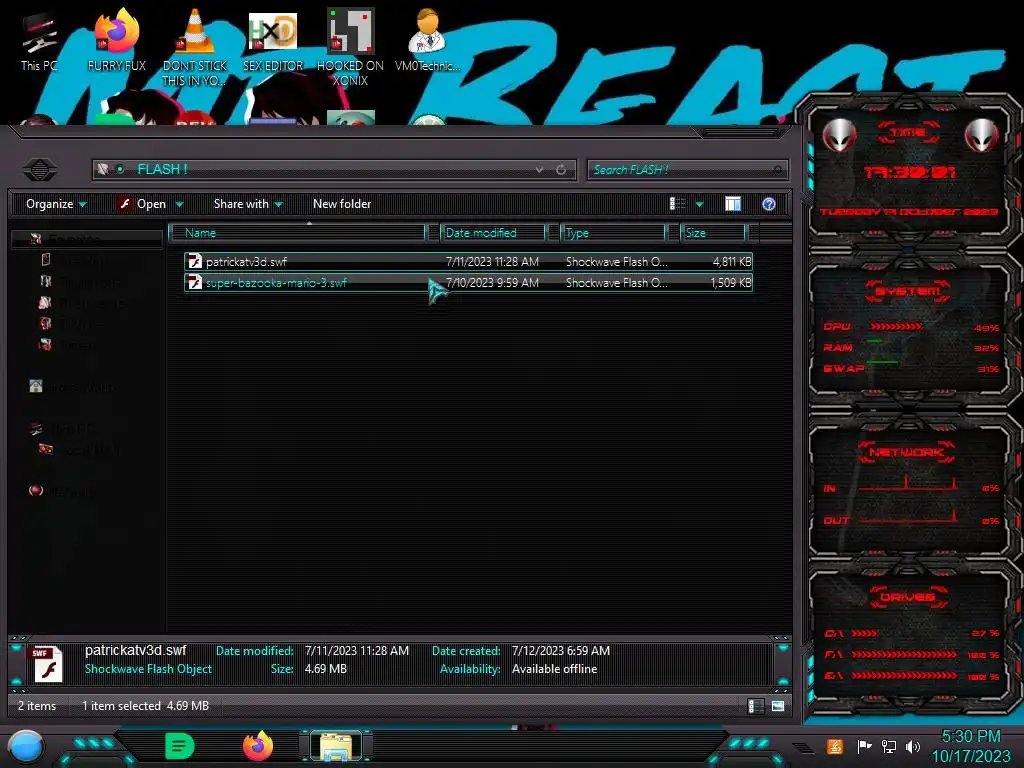Sort by the Name column header
1024x768 pixels.
tap(298, 232)
